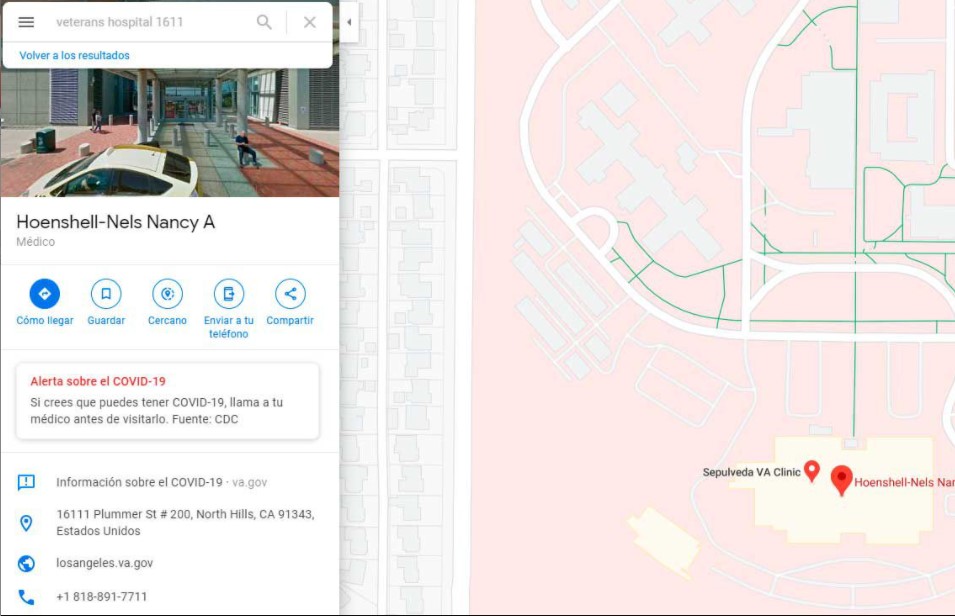The height and width of the screenshot is (616, 955).
Task: Search nearby using the 'Cercano' icon
Action: (x=167, y=294)
